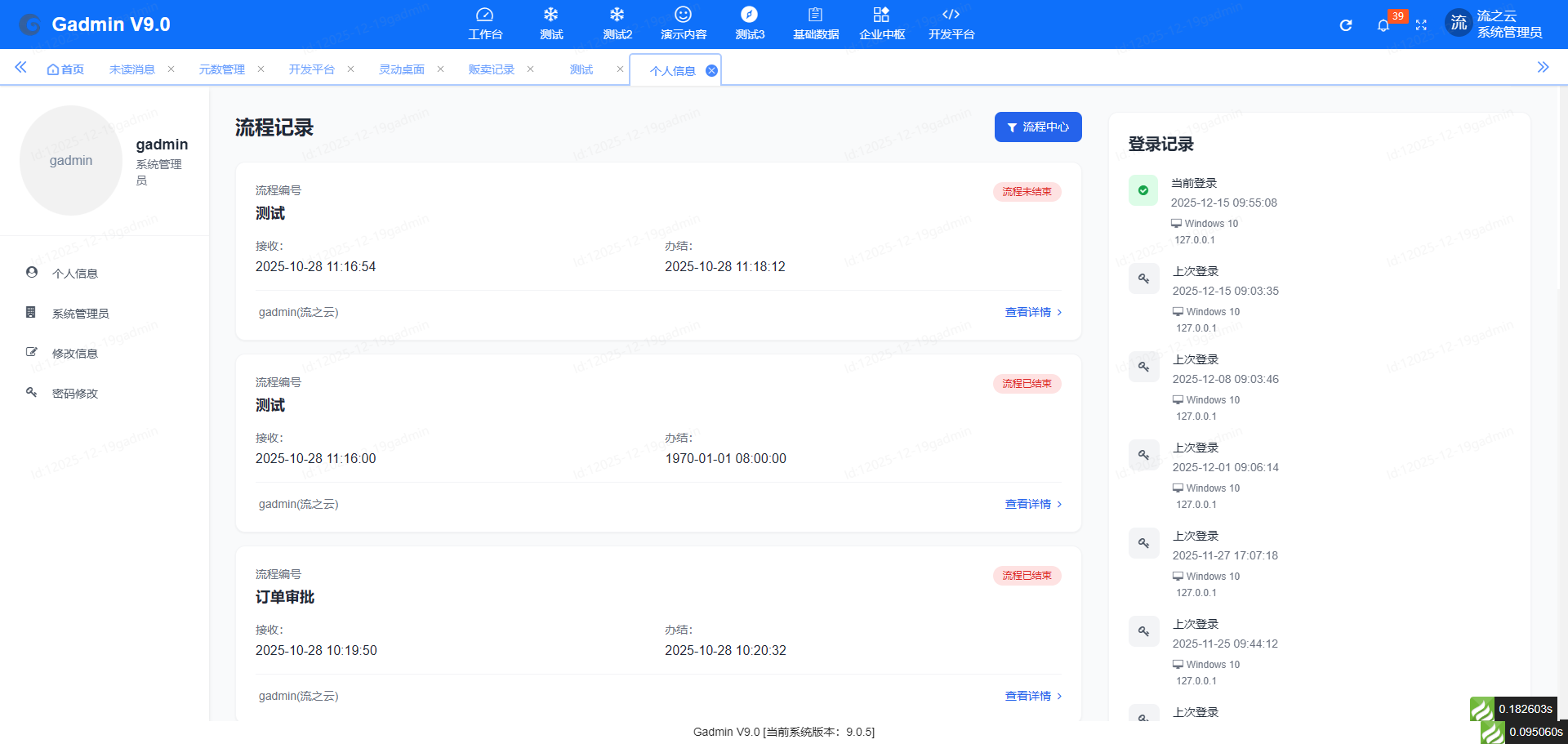This screenshot has width=1568, height=744.
Task: Click the 流程中心 button
Action: (1037, 127)
